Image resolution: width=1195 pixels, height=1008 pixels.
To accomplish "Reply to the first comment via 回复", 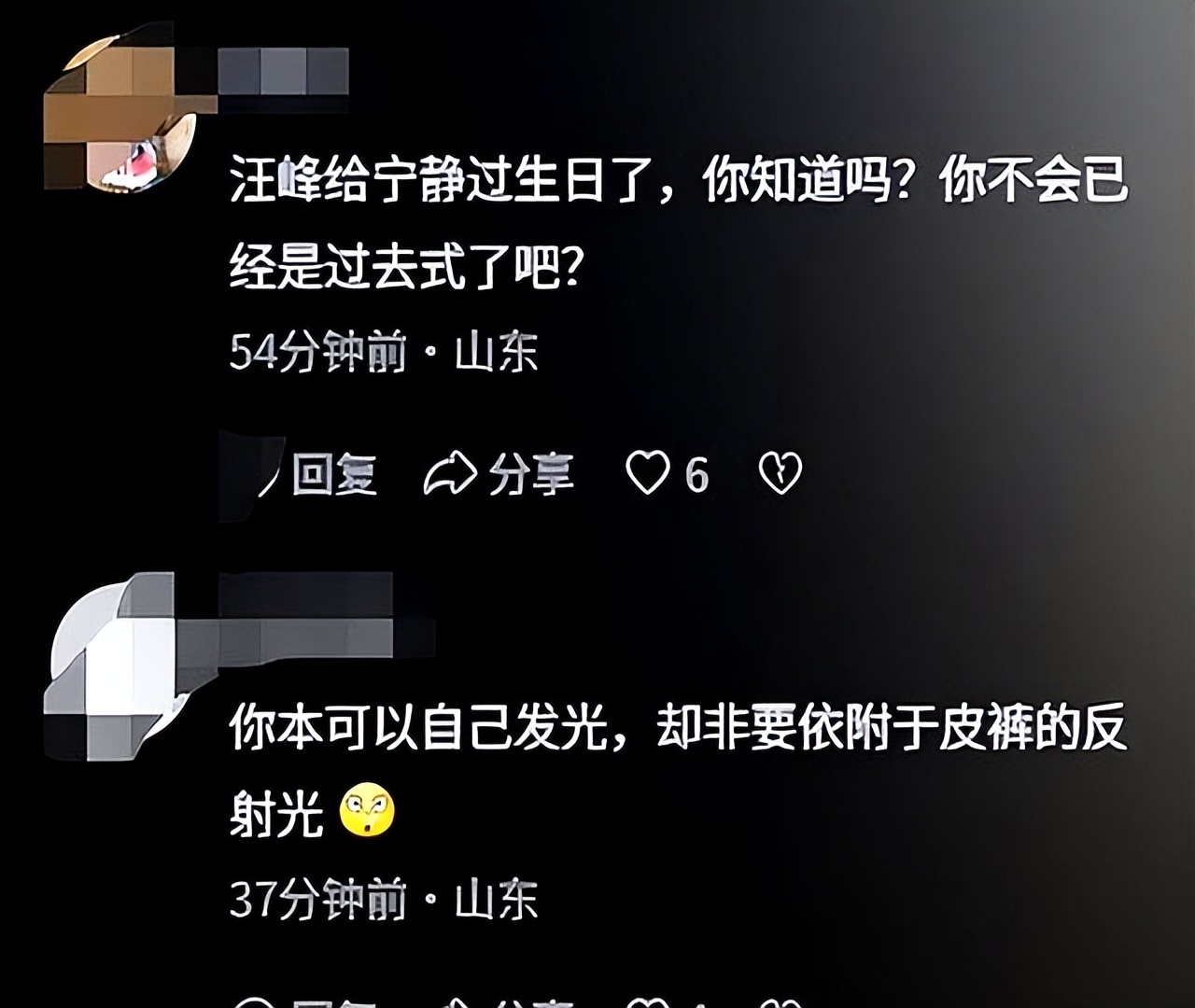I will click(x=334, y=473).
